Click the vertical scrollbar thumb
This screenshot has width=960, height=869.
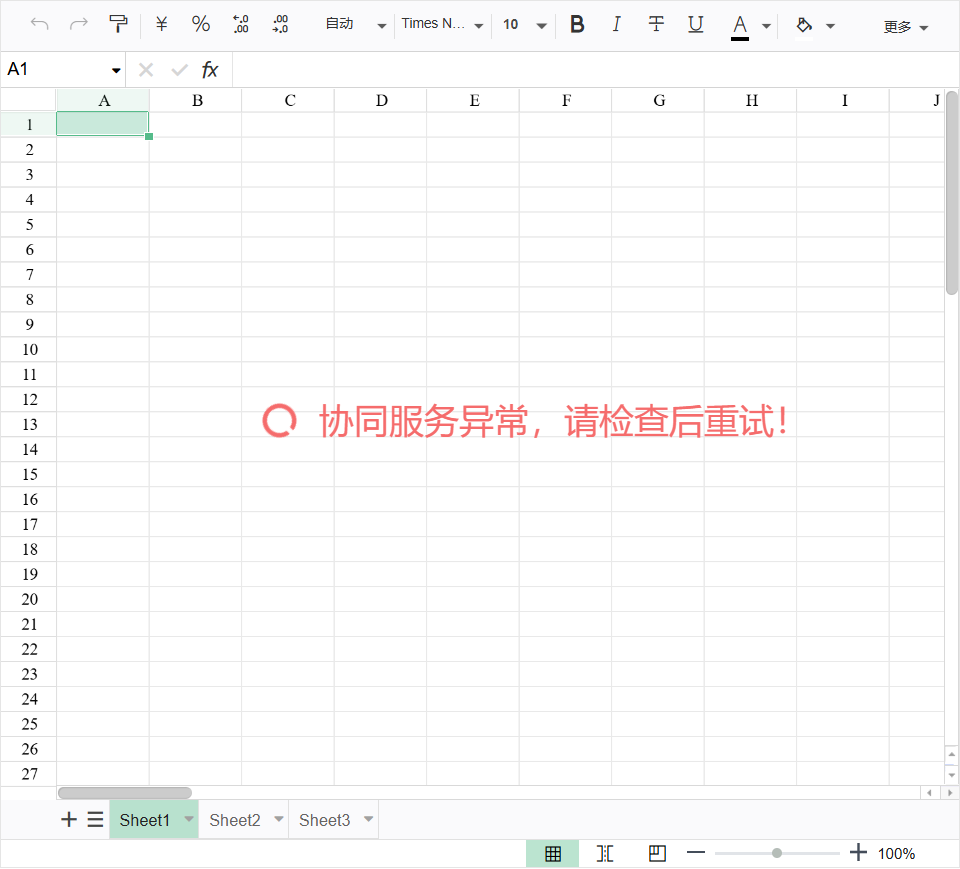coord(951,193)
